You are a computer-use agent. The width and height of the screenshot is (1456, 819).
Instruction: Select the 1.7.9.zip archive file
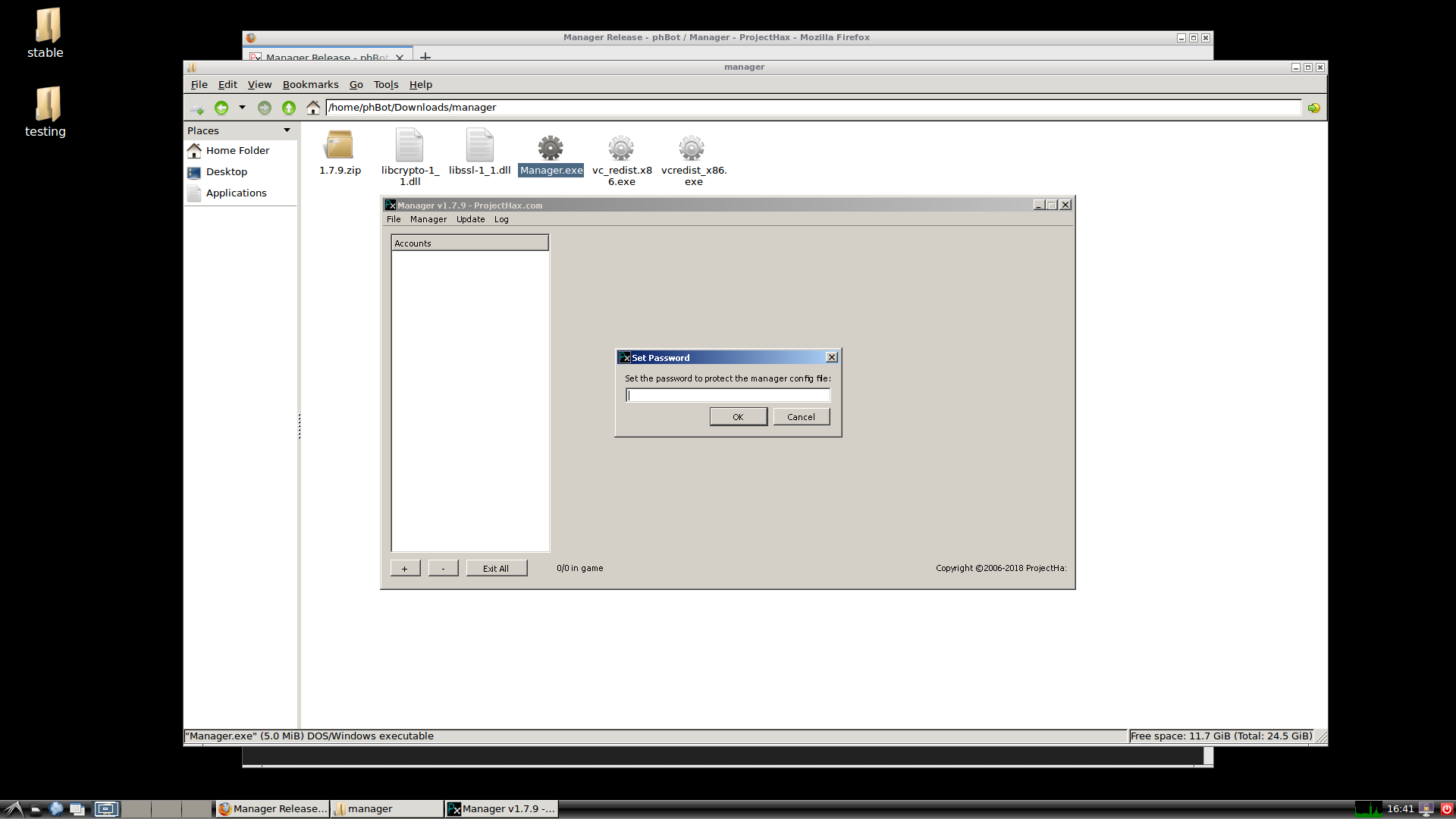tap(339, 146)
